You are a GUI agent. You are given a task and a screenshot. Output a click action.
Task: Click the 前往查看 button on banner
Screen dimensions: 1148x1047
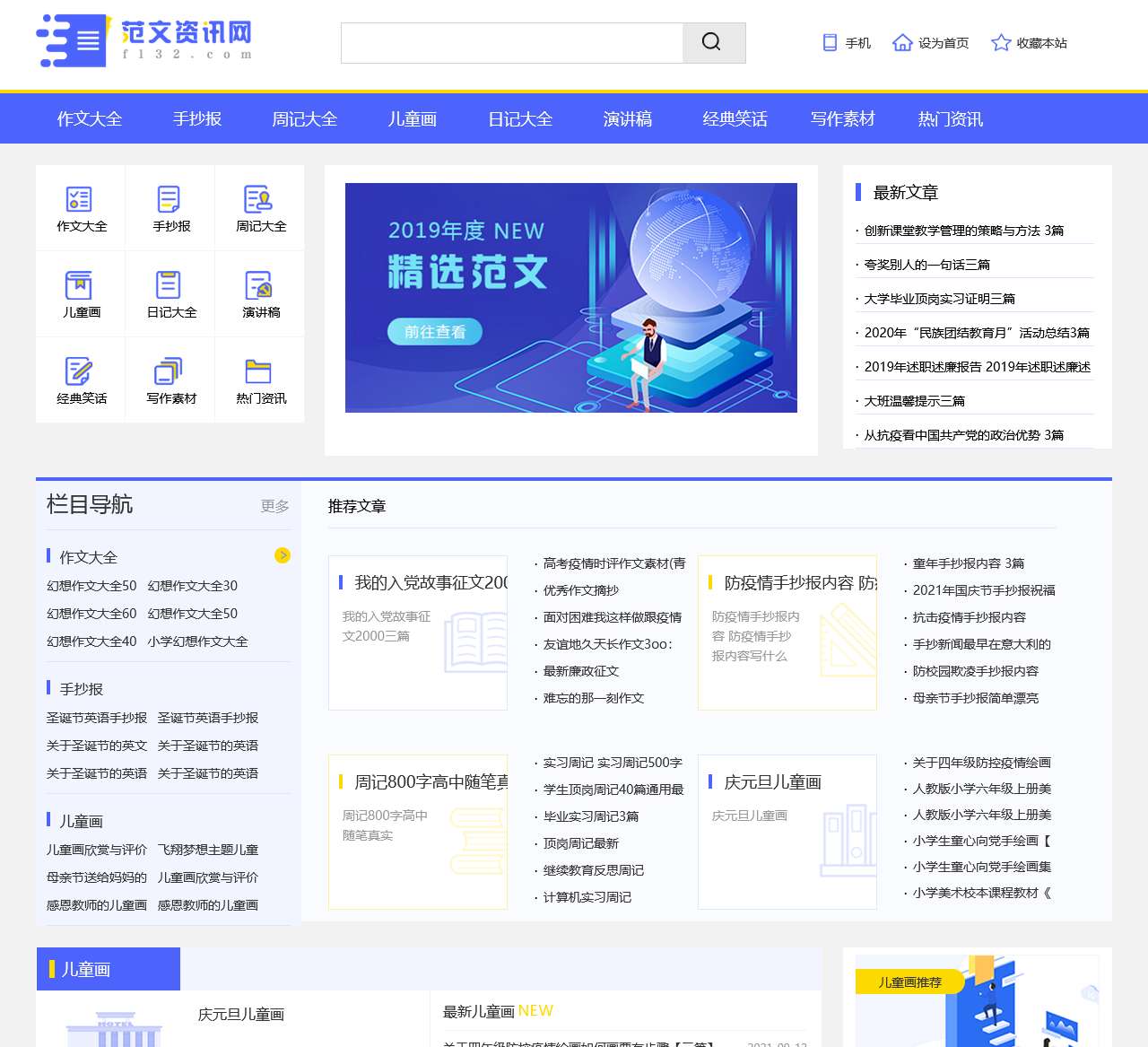(435, 332)
